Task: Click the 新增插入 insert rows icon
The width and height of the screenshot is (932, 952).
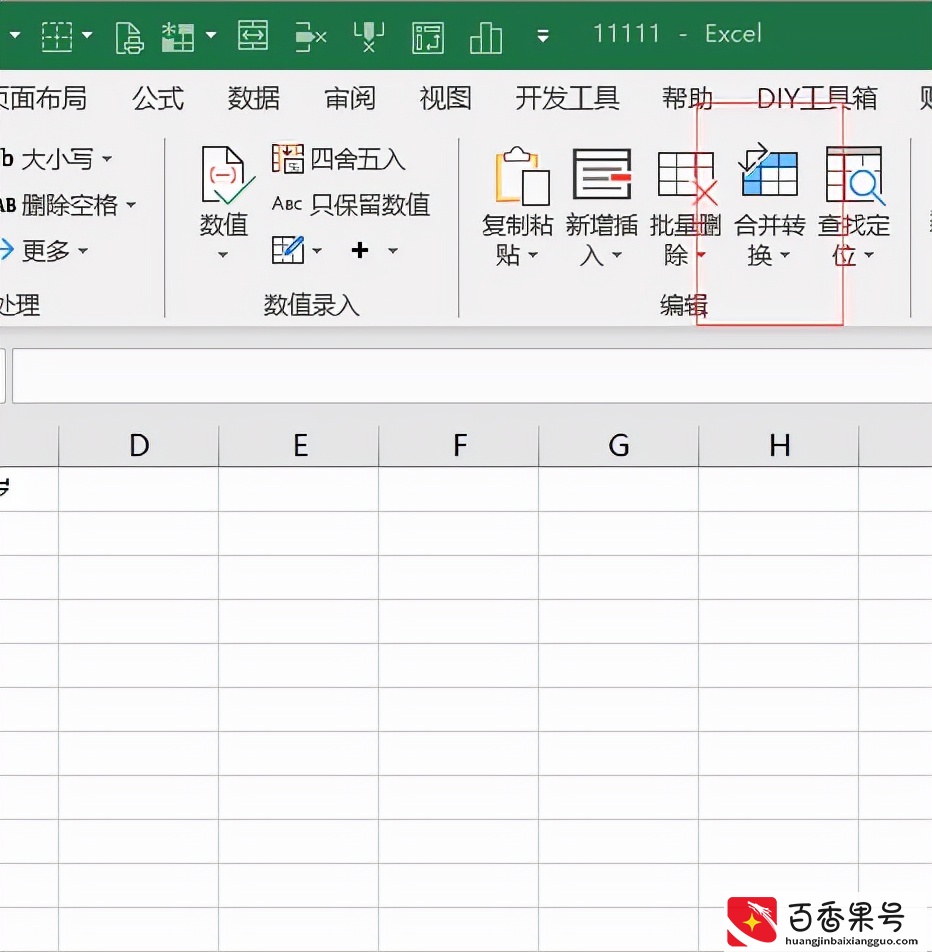Action: 602,174
